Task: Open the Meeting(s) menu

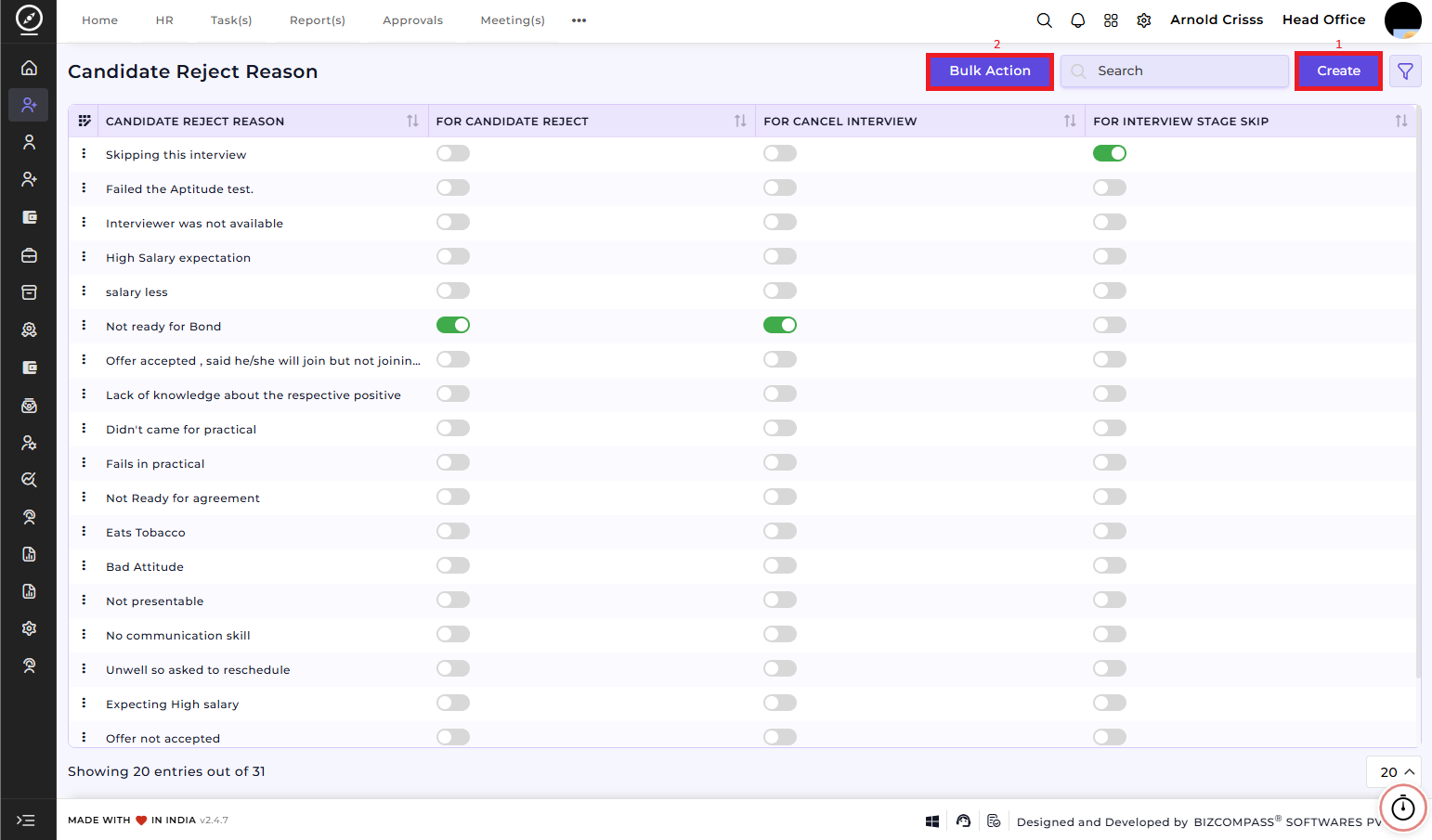Action: (x=513, y=20)
